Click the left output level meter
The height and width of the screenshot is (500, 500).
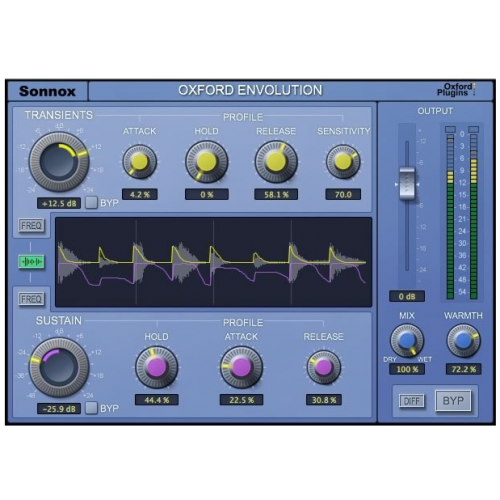[x=450, y=217]
